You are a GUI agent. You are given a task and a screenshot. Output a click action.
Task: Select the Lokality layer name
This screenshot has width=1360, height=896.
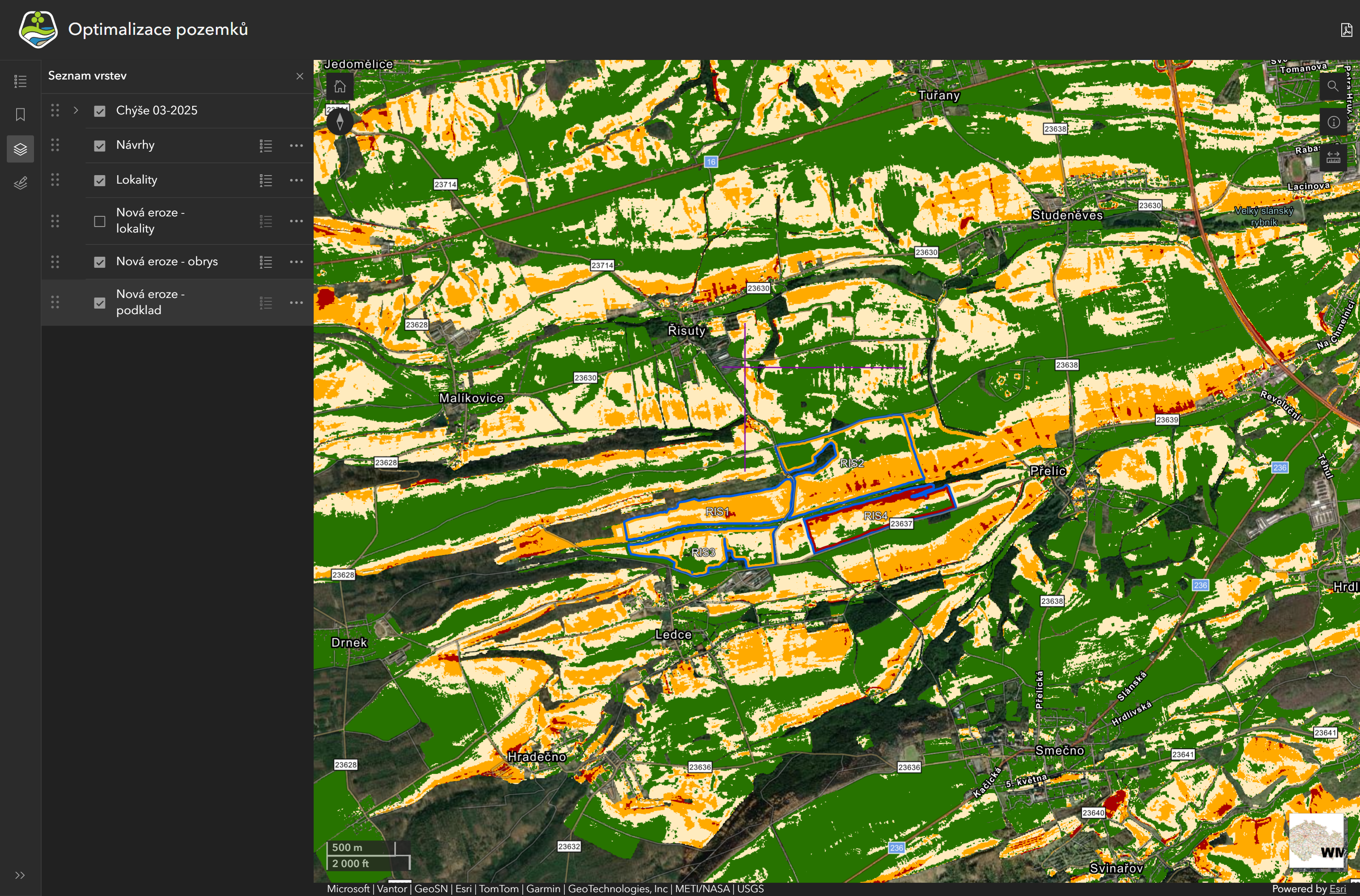tap(136, 180)
